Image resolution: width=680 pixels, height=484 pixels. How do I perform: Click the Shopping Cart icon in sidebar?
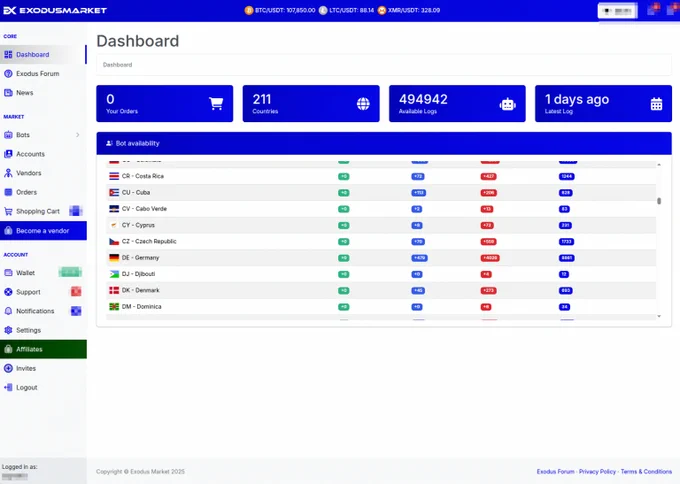8,211
